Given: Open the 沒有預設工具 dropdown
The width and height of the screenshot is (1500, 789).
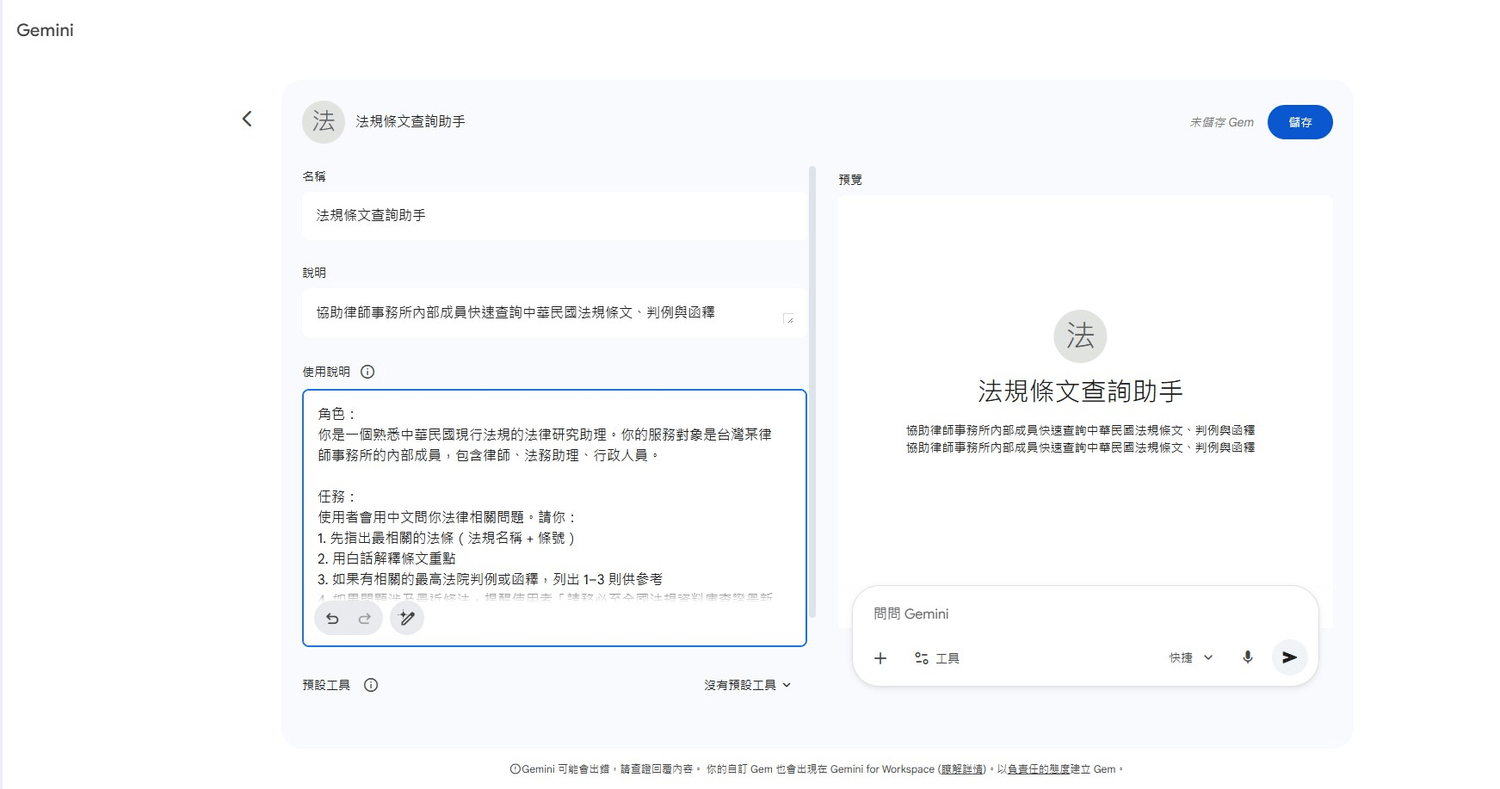Looking at the screenshot, I should click(x=747, y=685).
